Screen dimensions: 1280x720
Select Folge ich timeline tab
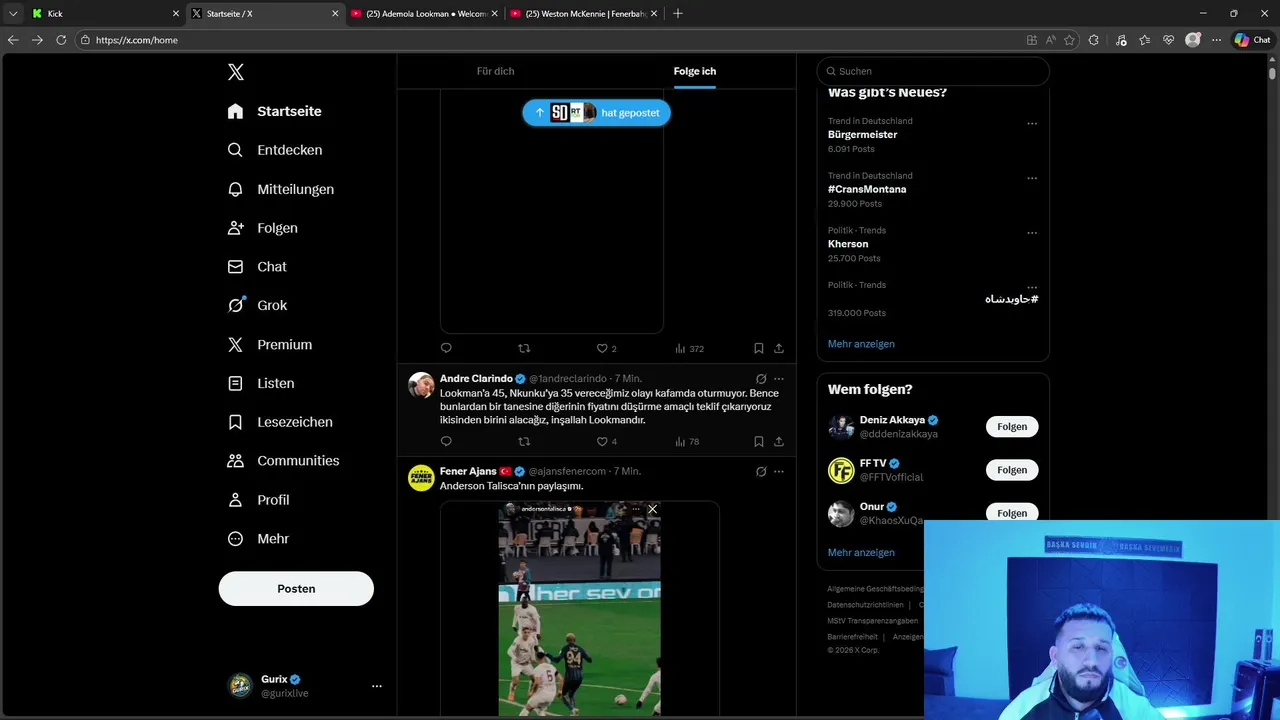[x=694, y=71]
